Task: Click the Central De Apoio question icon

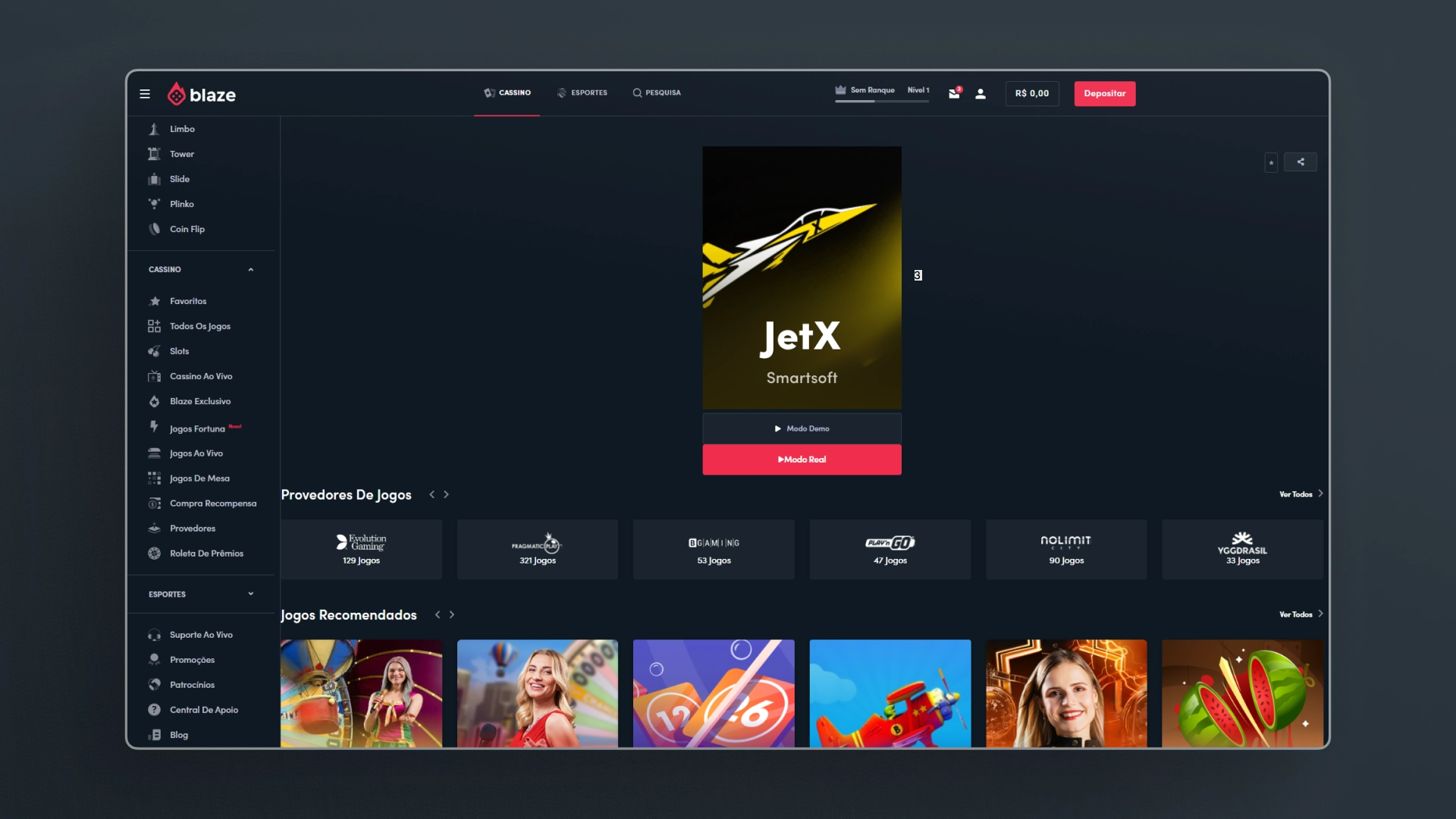Action: (x=154, y=710)
